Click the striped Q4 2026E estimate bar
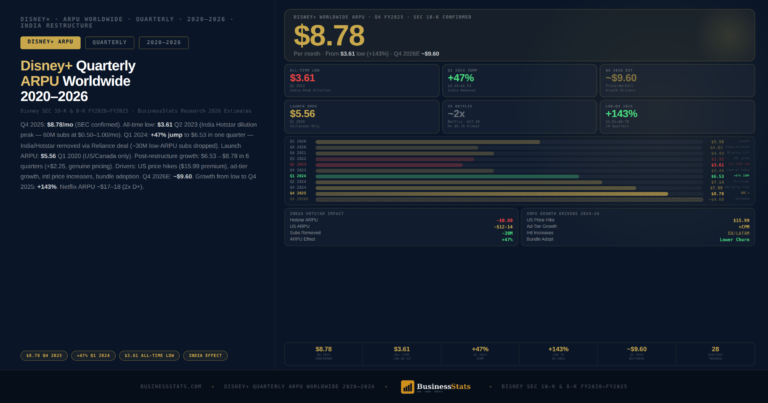This screenshot has width=768, height=403. click(509, 200)
